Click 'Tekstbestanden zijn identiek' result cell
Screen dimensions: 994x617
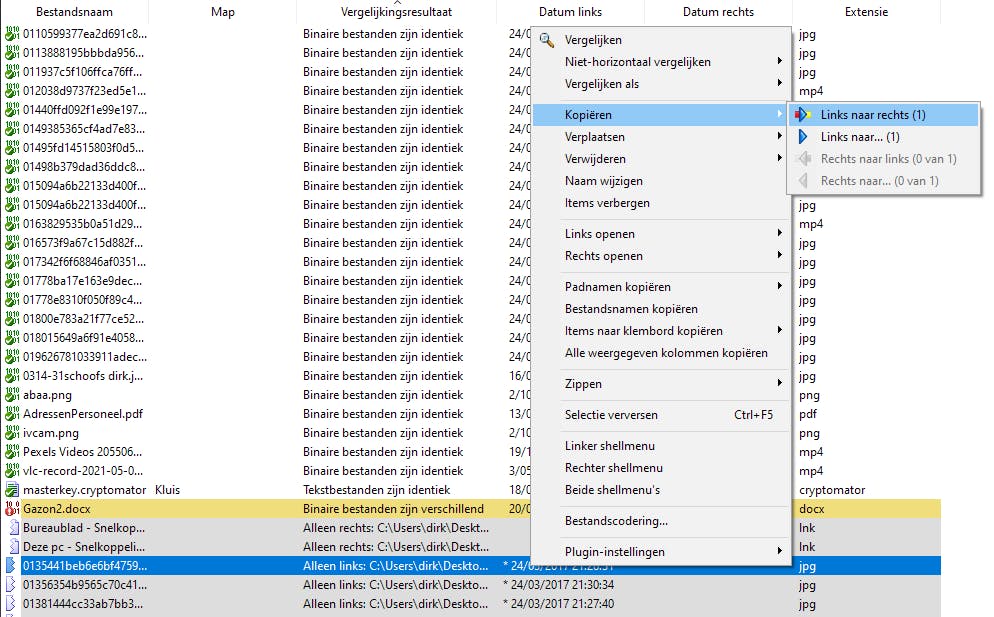[377, 490]
